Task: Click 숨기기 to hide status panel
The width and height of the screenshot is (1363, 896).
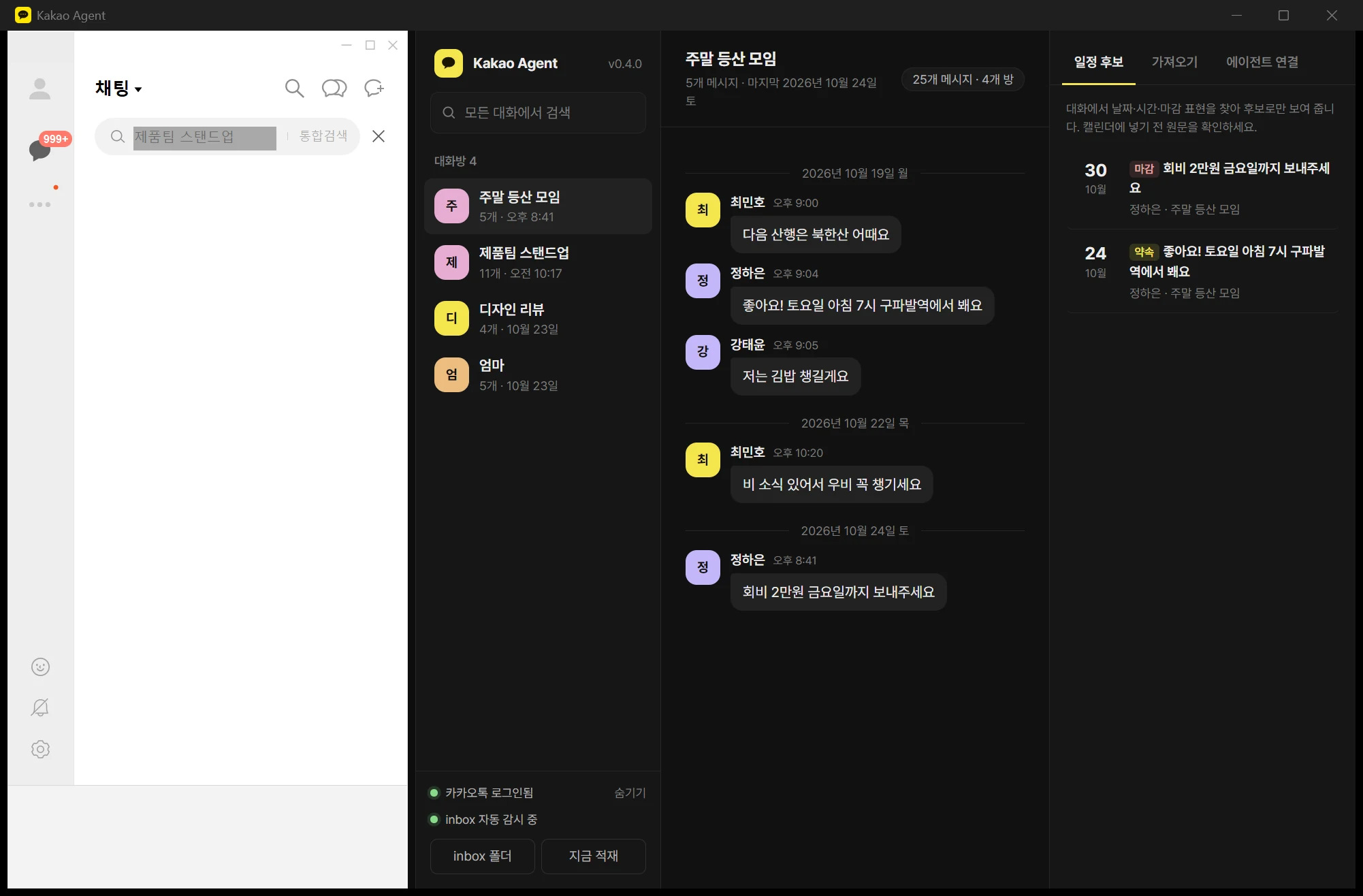Action: [x=630, y=793]
